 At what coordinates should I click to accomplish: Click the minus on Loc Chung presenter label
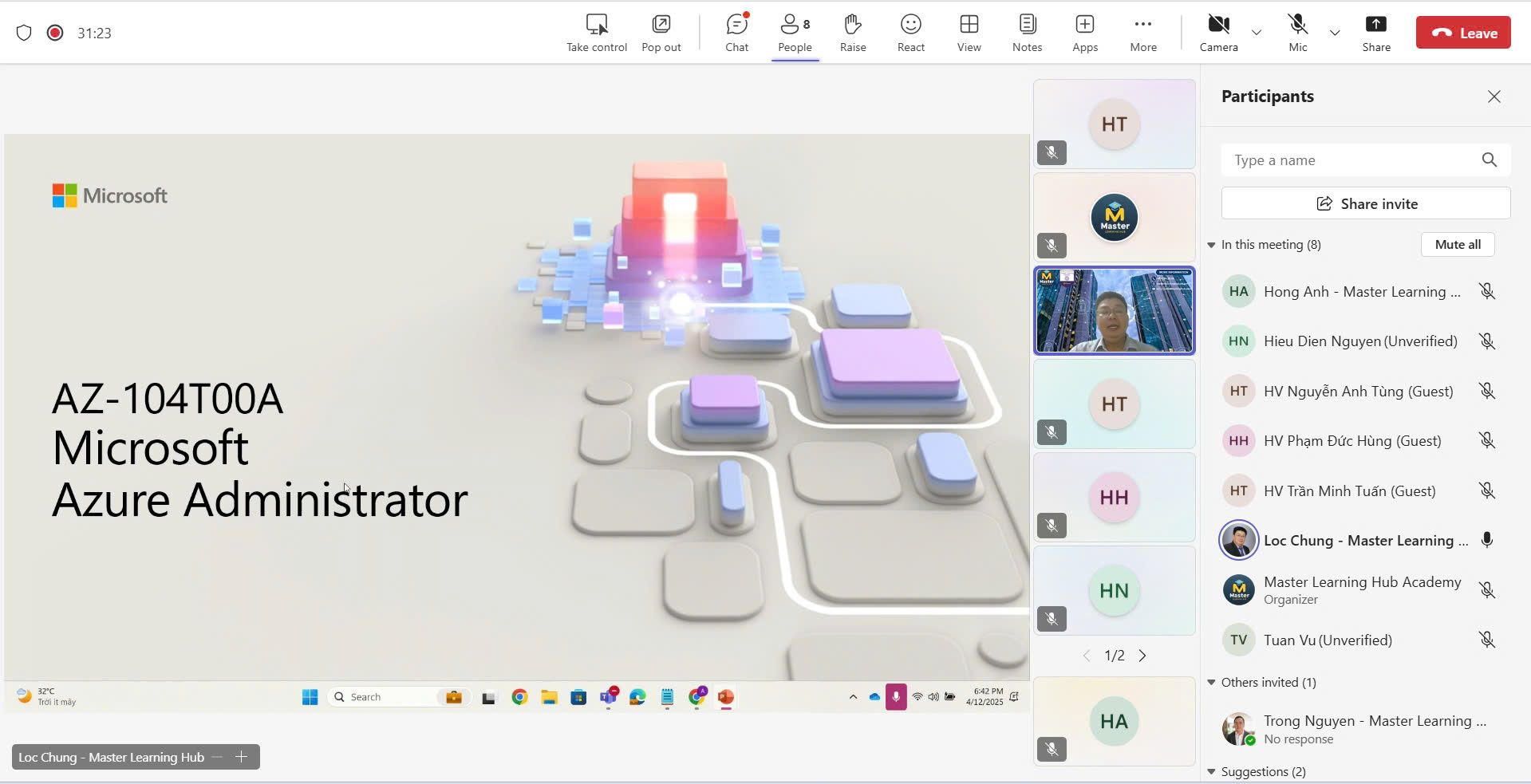click(217, 757)
